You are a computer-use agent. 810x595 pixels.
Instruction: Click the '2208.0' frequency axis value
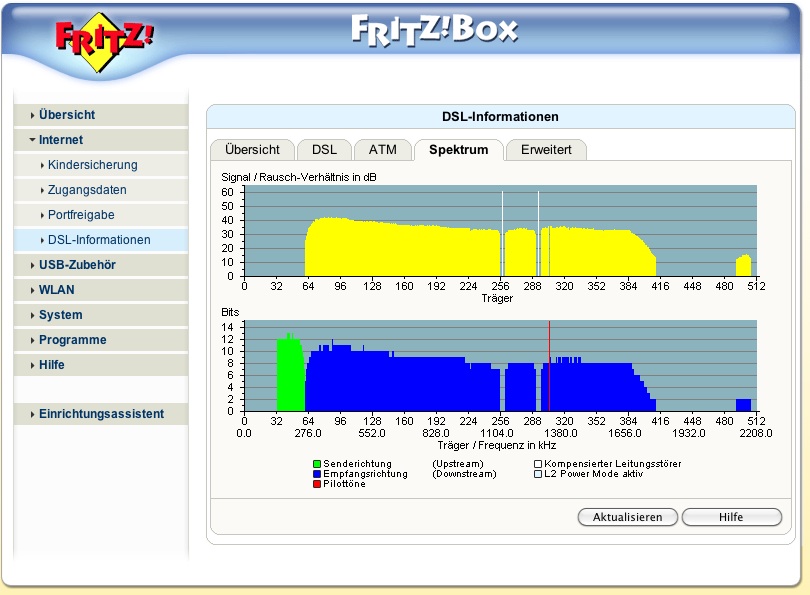point(756,433)
